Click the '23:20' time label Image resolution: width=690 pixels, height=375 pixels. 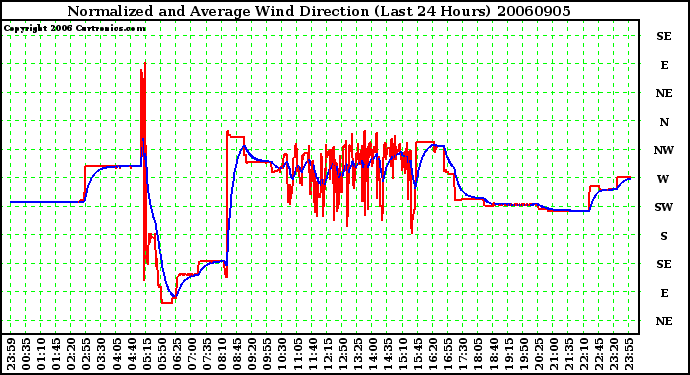point(614,354)
